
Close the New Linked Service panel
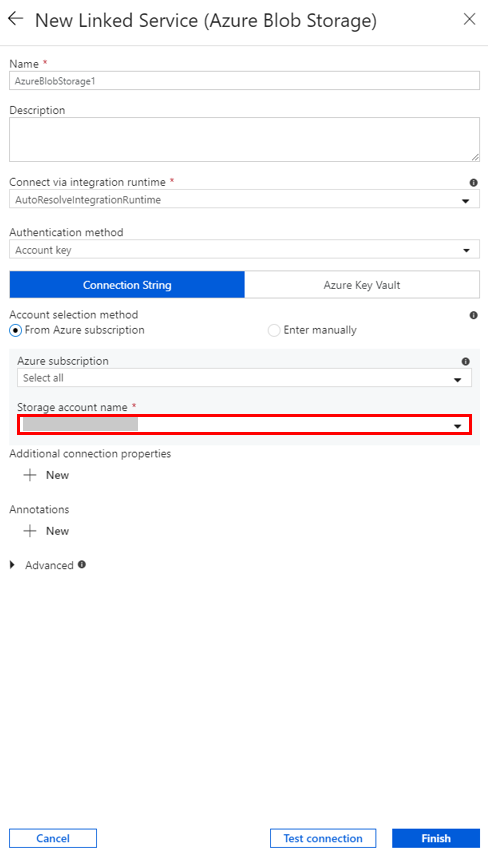click(469, 19)
